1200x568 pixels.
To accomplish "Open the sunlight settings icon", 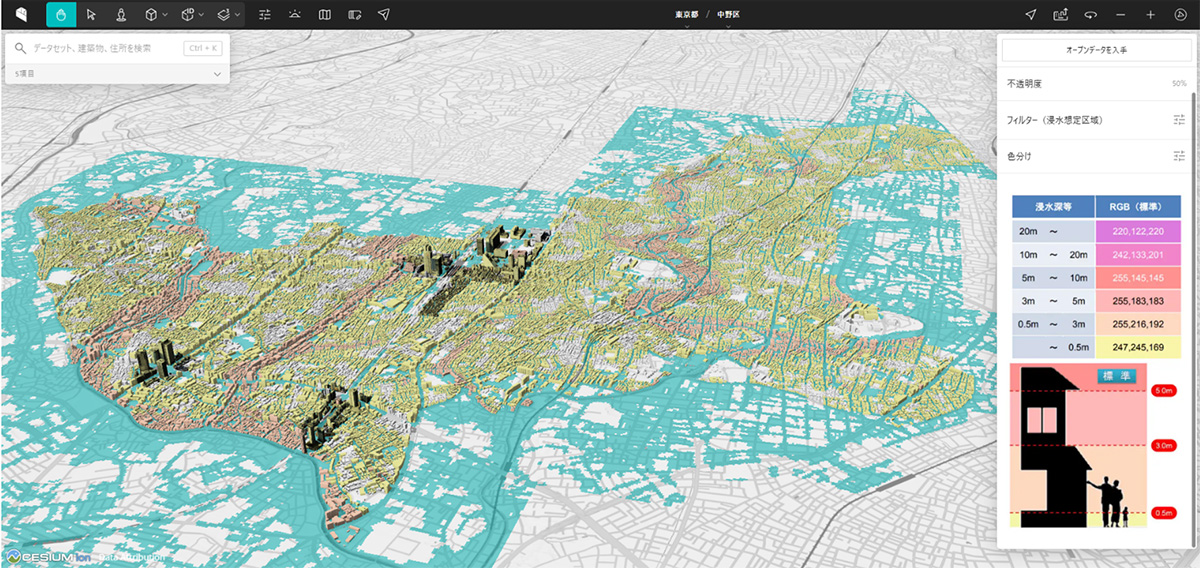I will tap(294, 15).
